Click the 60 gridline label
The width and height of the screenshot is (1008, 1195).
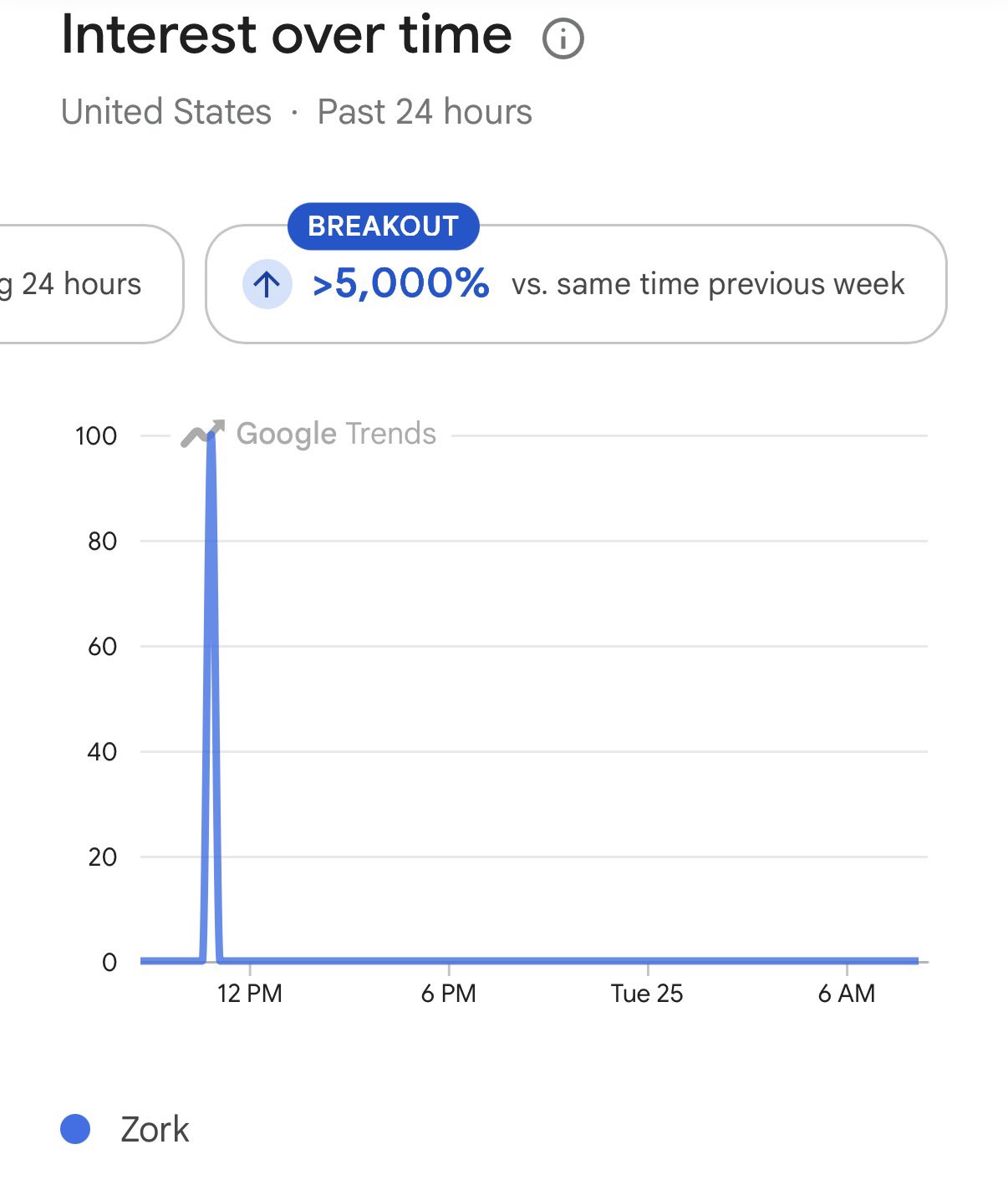coord(102,646)
